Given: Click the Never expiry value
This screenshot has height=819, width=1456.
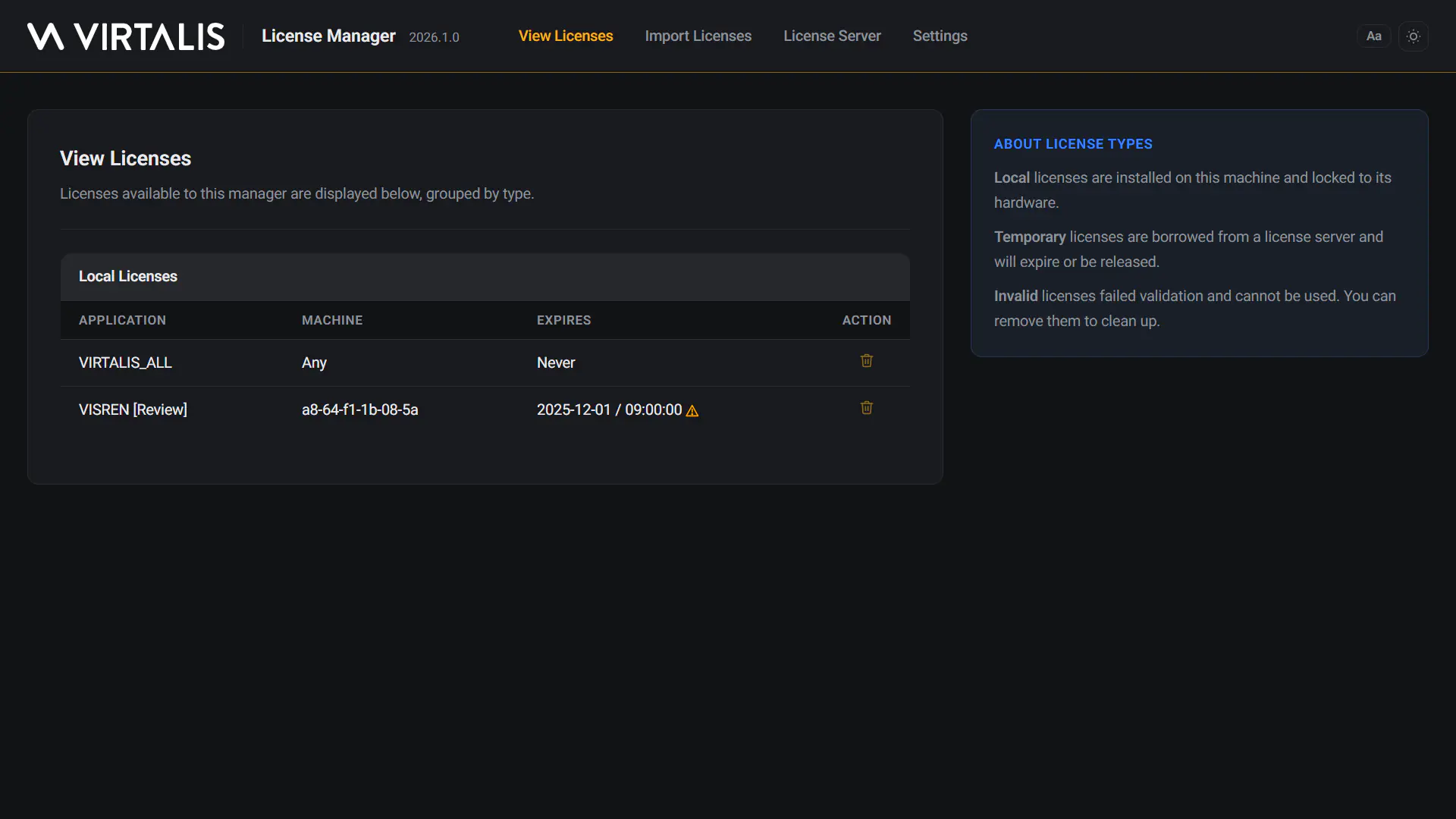Looking at the screenshot, I should click(556, 363).
